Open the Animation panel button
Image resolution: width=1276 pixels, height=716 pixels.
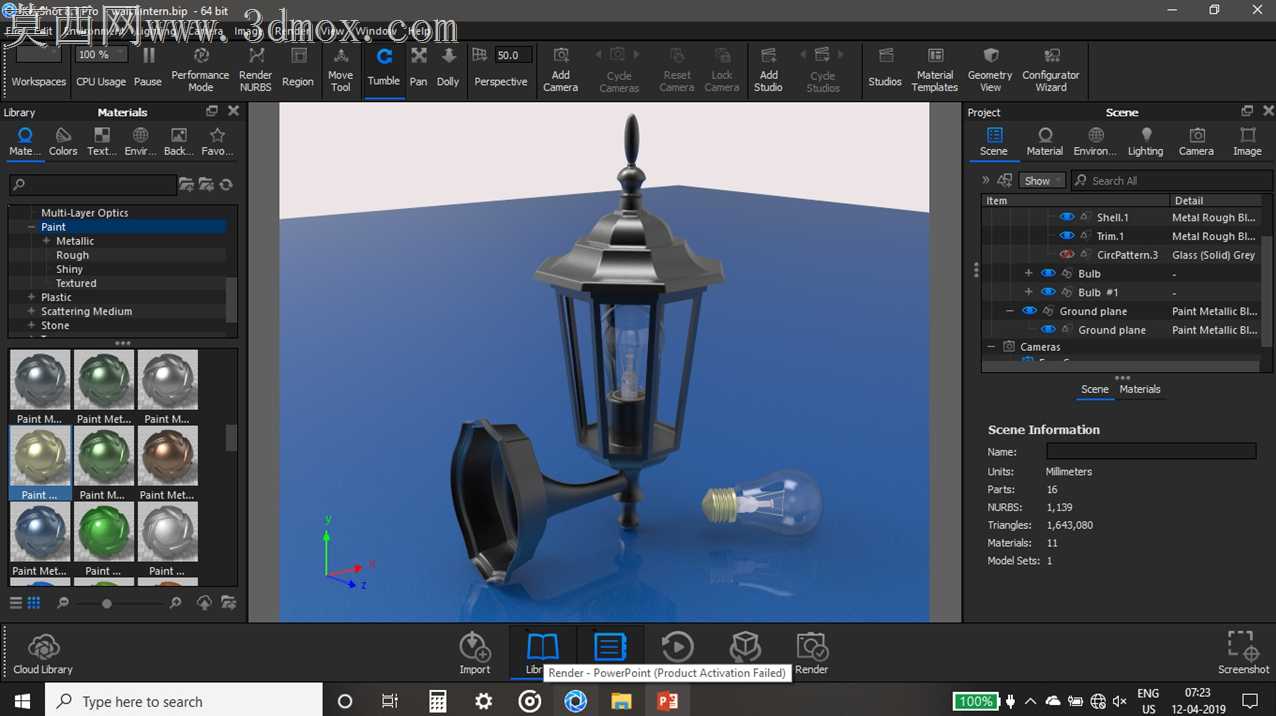coord(677,647)
